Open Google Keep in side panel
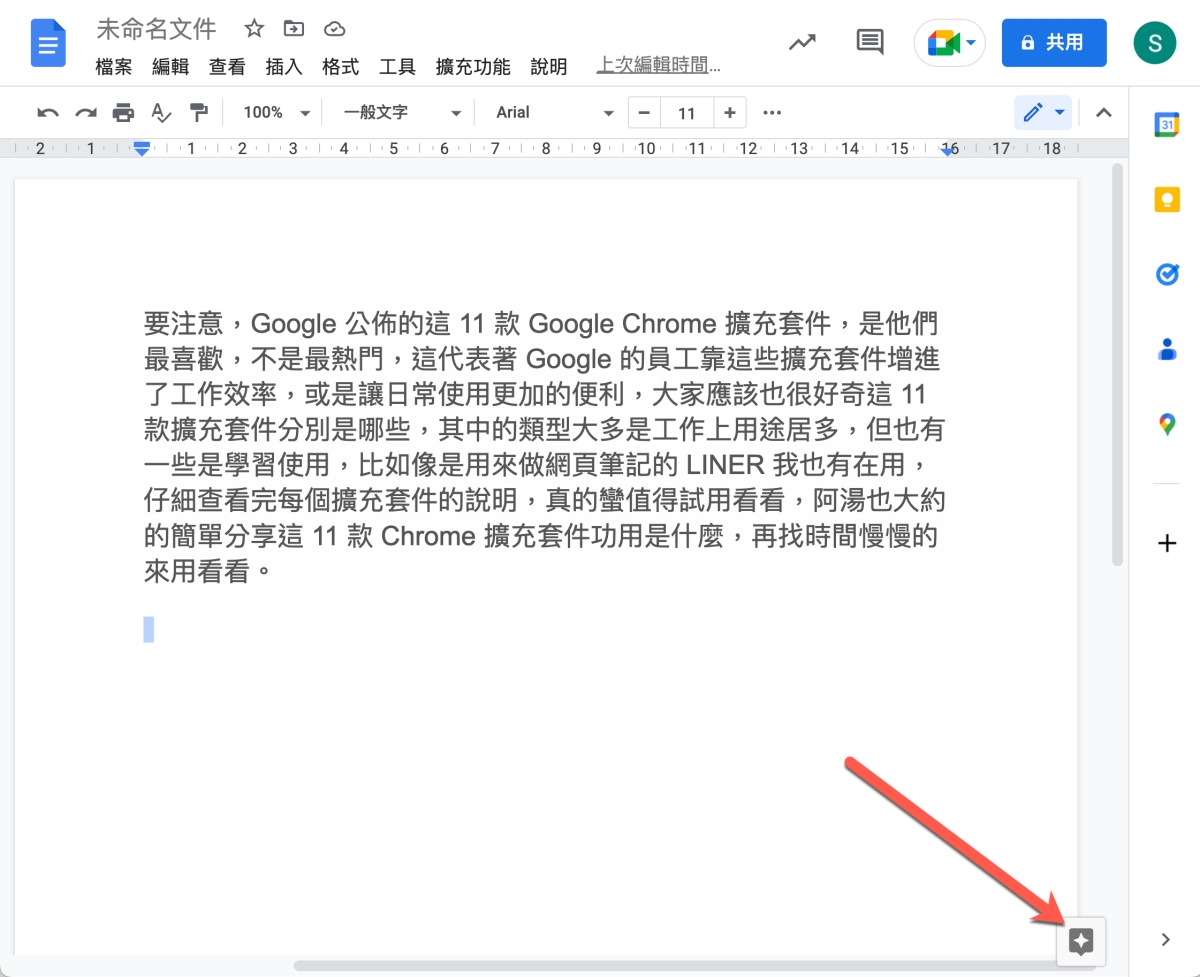 click(x=1166, y=200)
